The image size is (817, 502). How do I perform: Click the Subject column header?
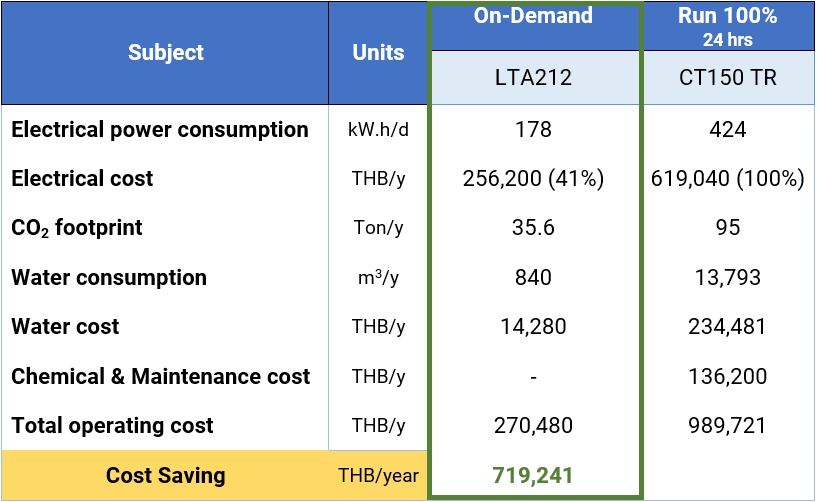[x=165, y=52]
